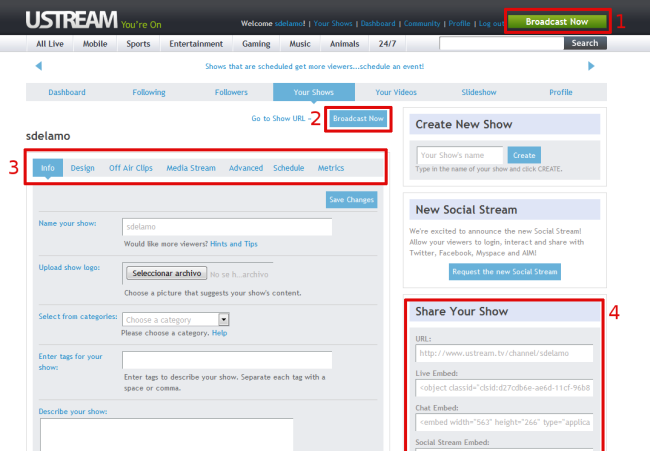Select the Advanced show tab
This screenshot has width=650, height=451.
click(246, 168)
